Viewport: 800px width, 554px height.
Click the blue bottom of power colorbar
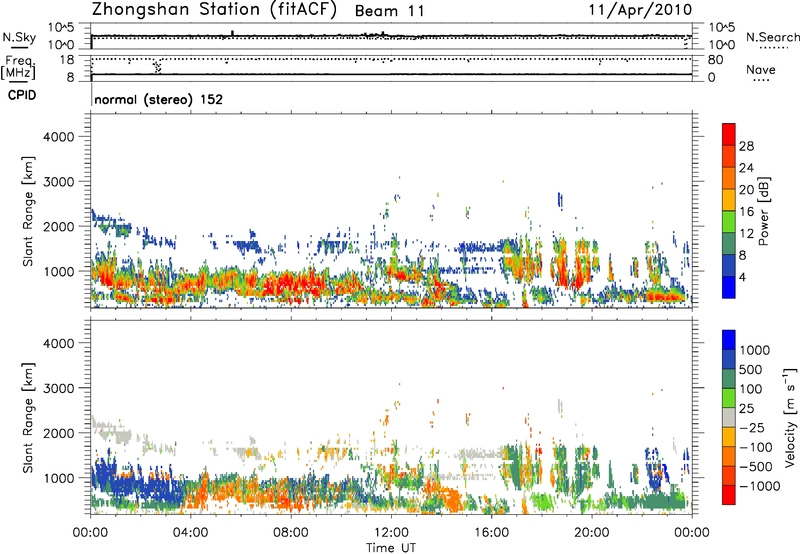729,287
